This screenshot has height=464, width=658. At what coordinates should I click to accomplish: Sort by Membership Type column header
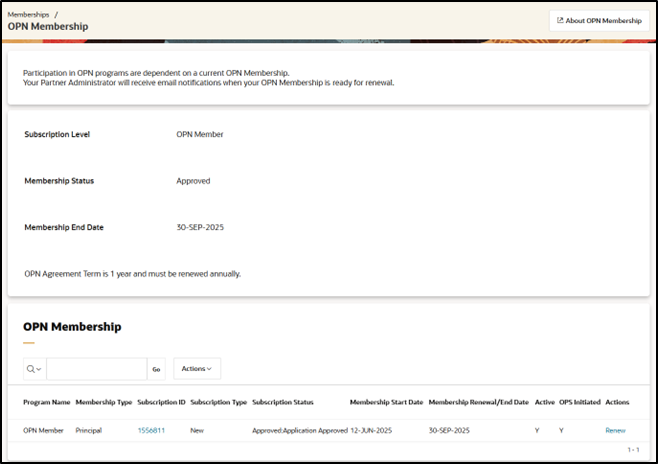(104, 402)
